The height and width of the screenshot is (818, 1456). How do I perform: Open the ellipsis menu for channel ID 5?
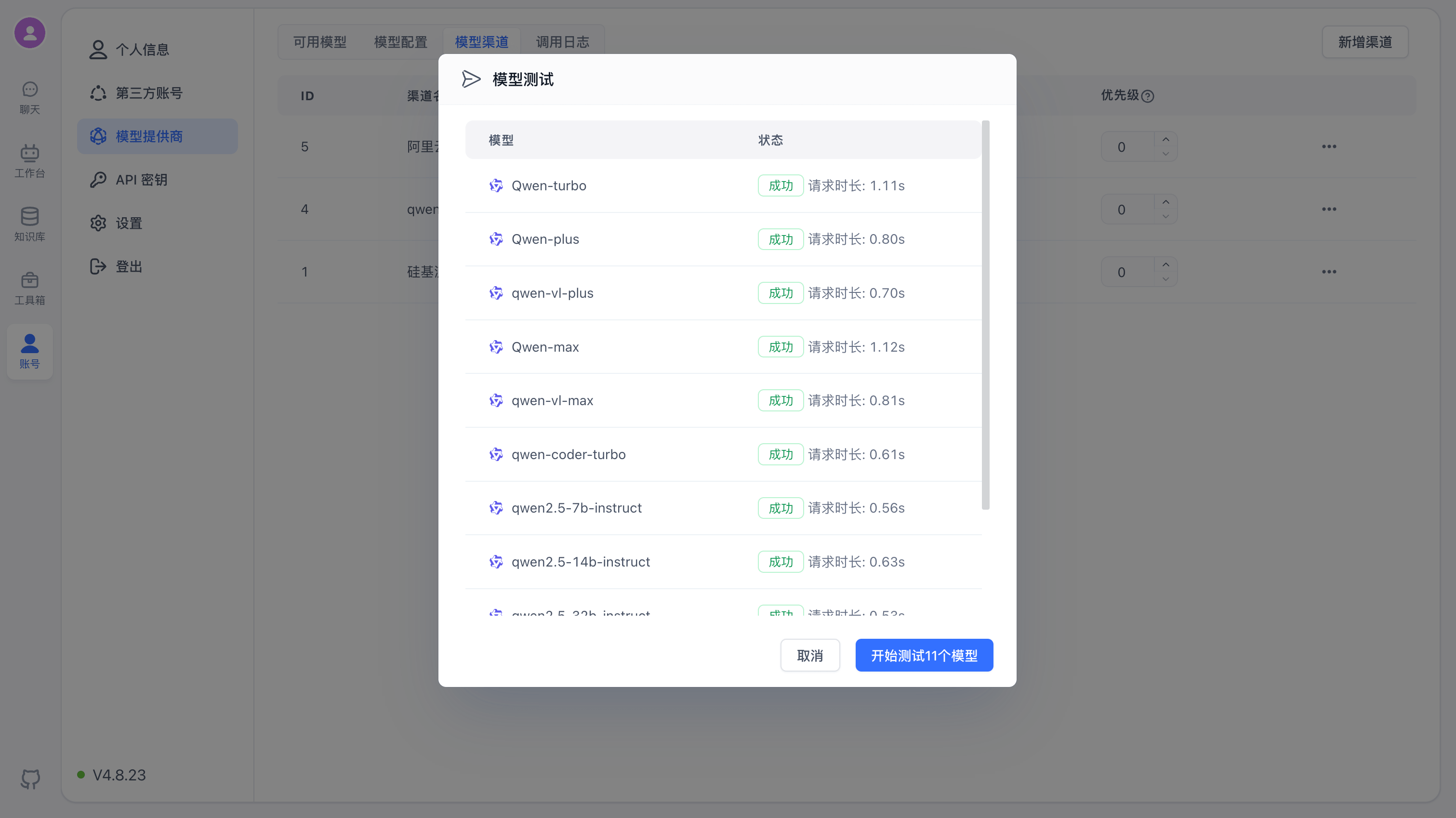pos(1329,146)
